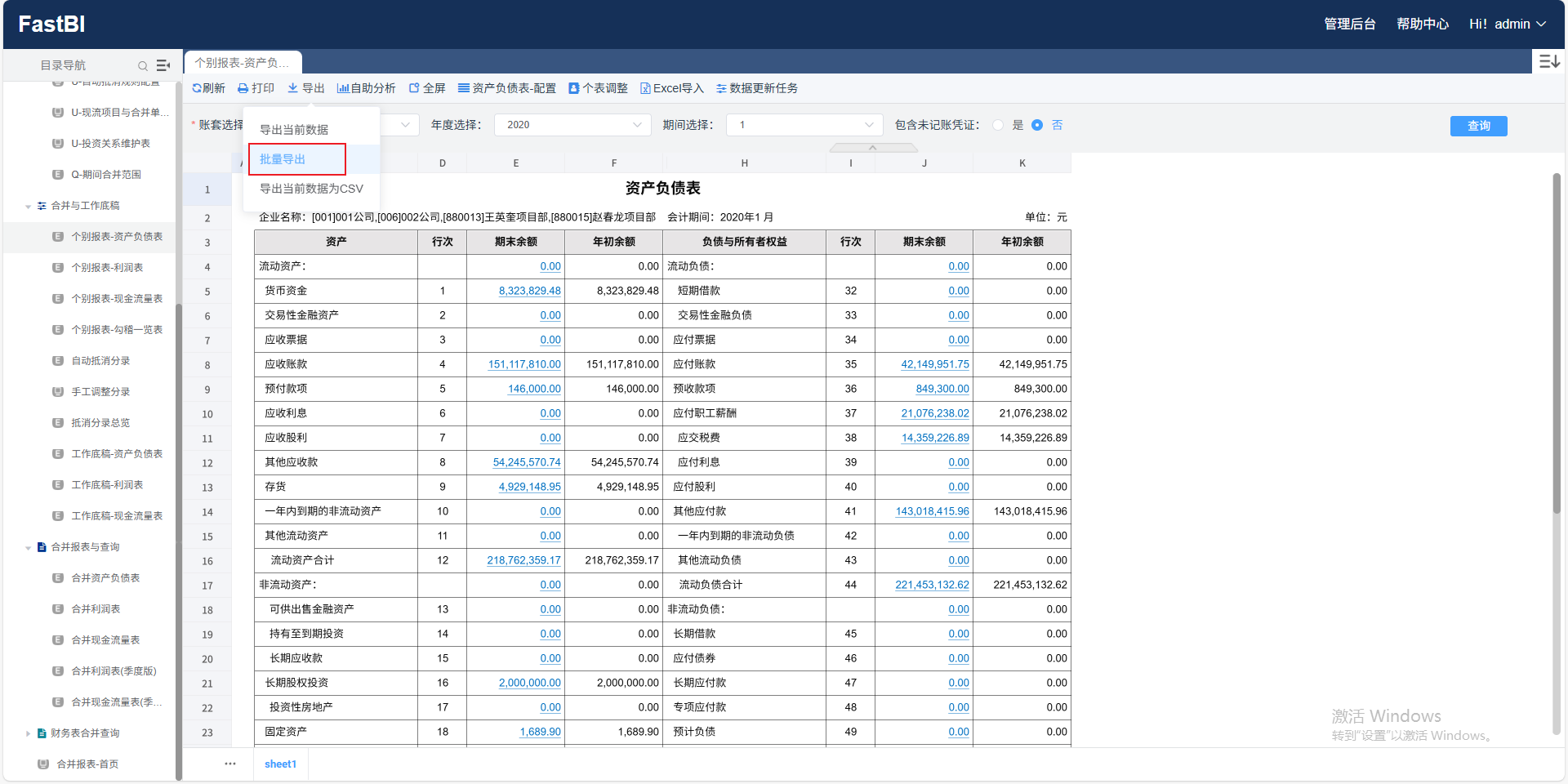1568x784 pixels.
Task: Click the blue 查询 button
Action: click(x=1478, y=126)
